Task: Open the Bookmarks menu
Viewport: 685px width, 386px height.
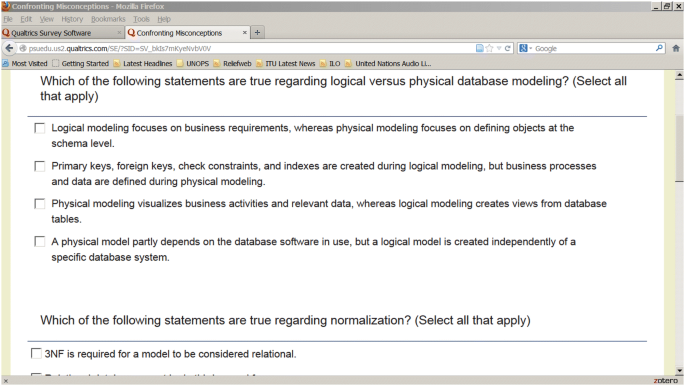Action: (x=108, y=19)
